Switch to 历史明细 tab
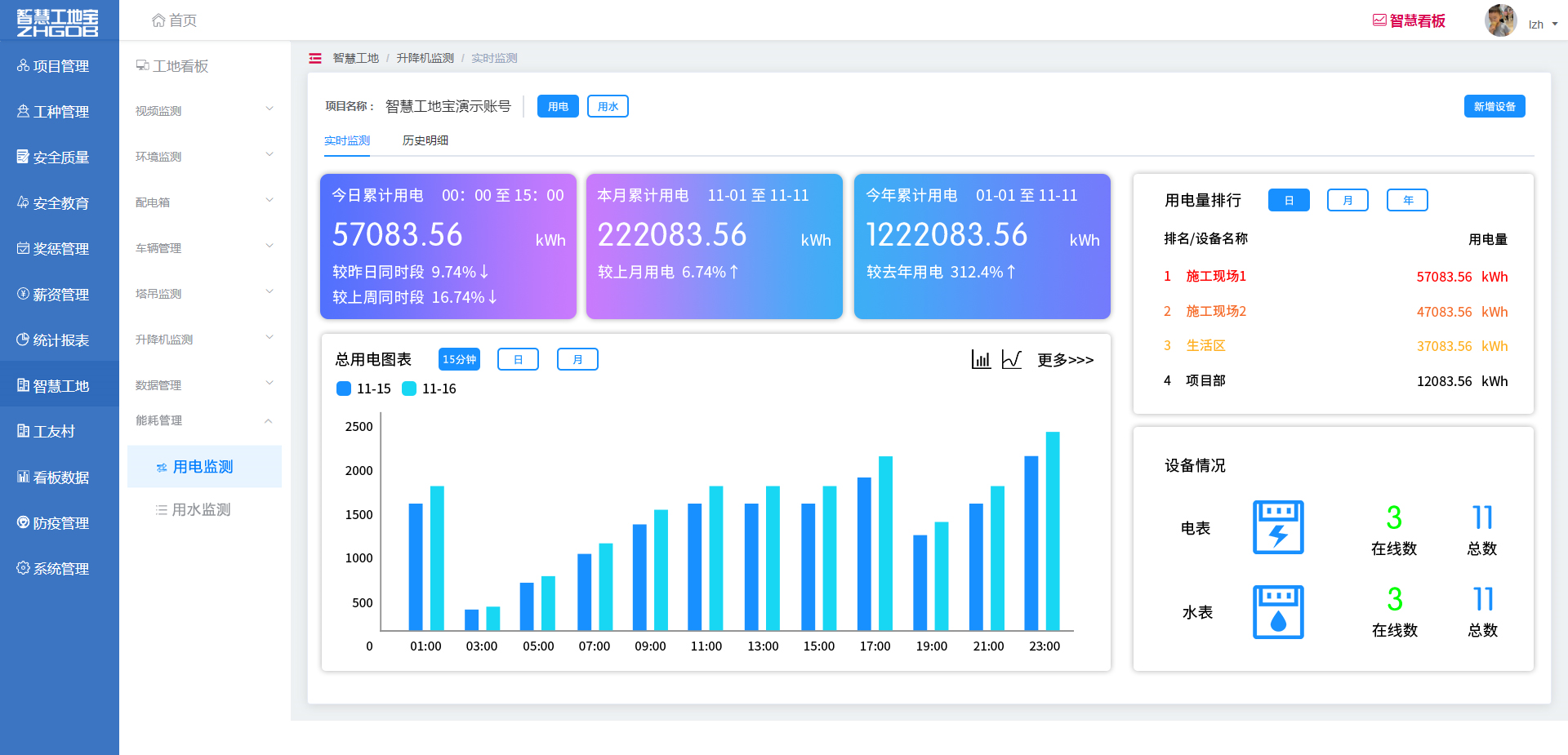This screenshot has width=1568, height=755. (x=425, y=140)
